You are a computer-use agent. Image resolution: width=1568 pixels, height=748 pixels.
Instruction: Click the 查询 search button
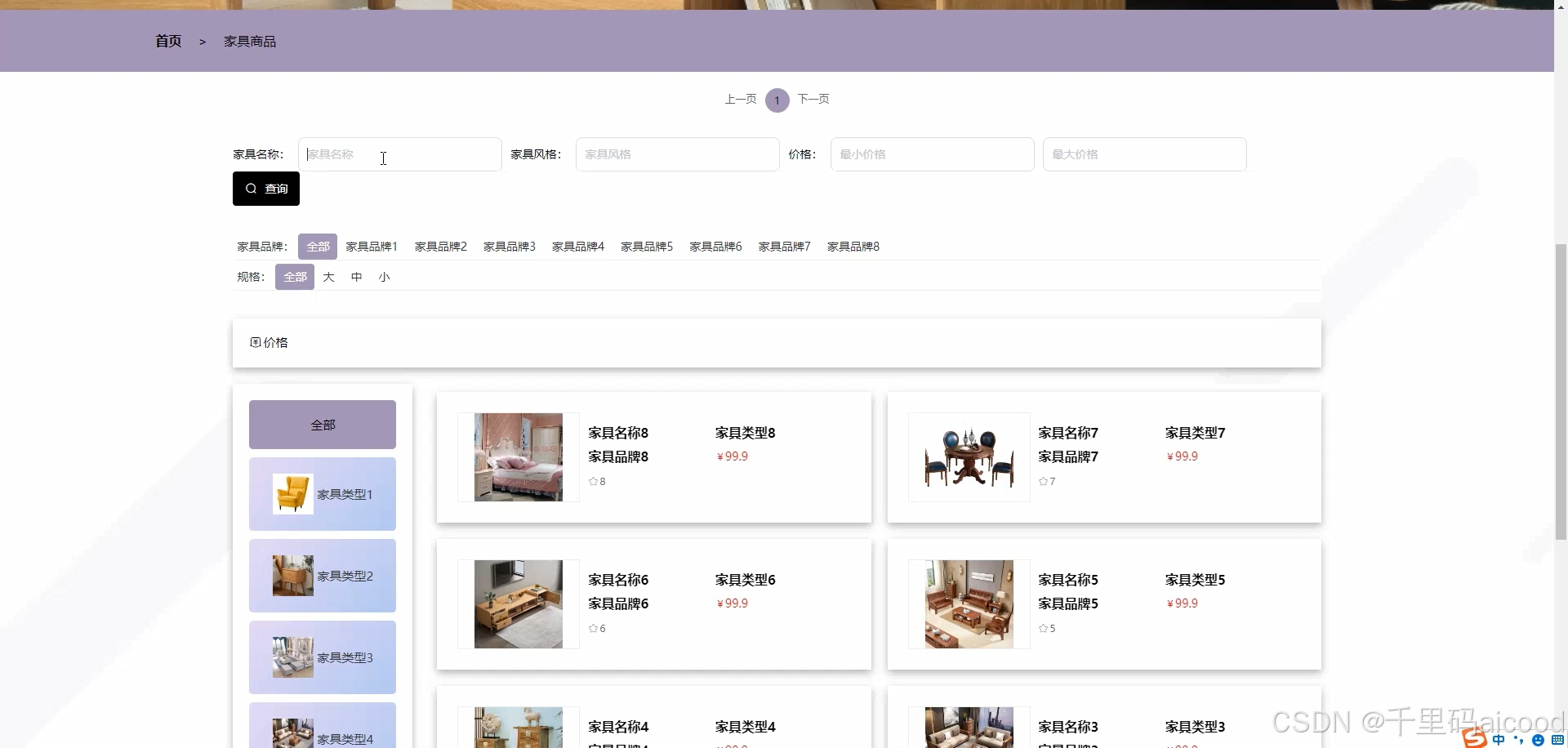pos(265,189)
